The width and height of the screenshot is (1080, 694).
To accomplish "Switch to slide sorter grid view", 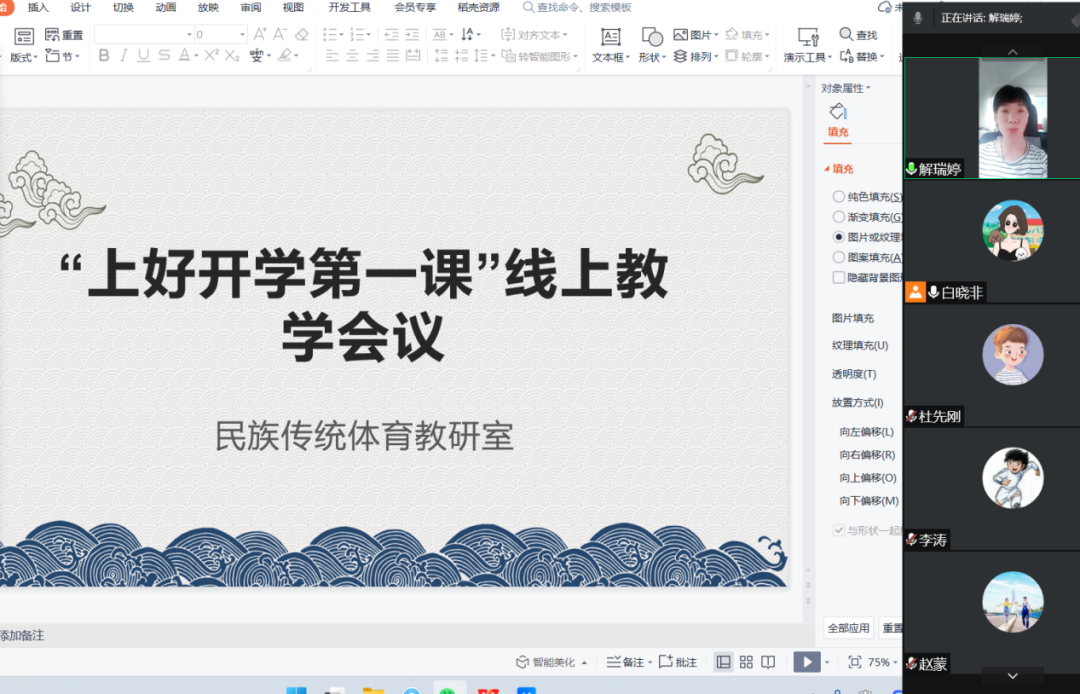I will tap(746, 662).
